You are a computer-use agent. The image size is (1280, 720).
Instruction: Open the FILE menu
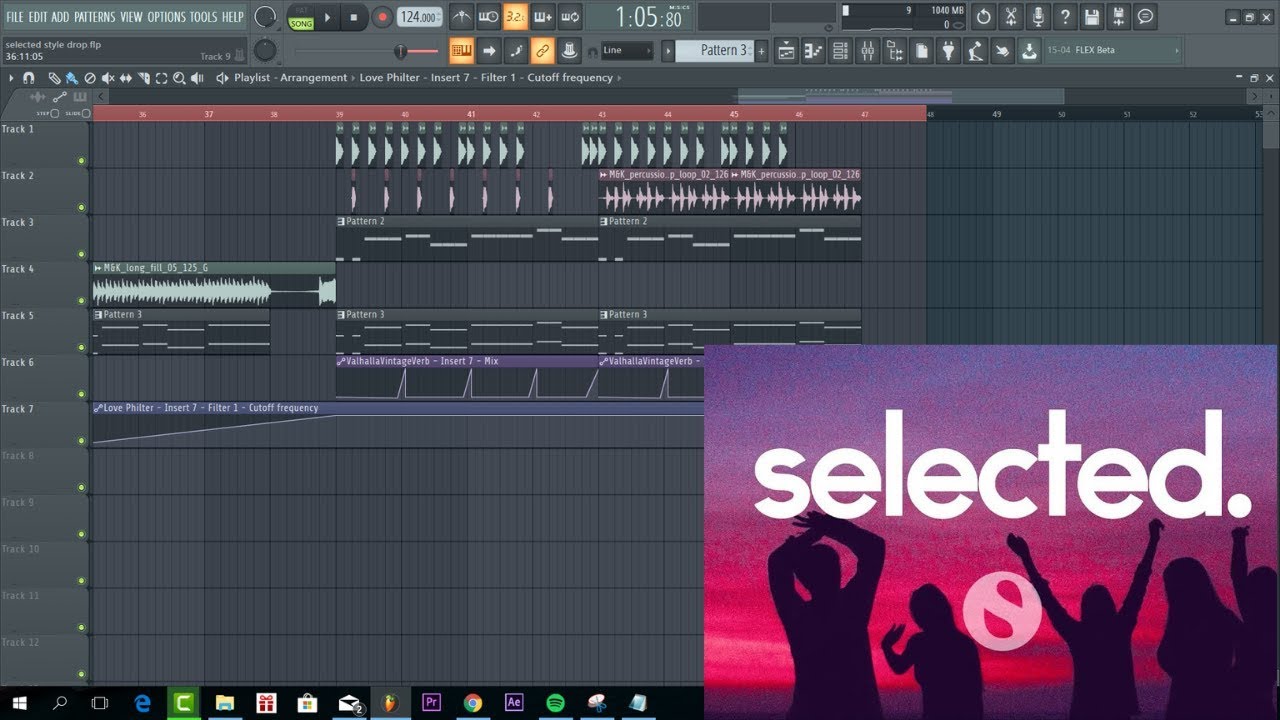[15, 17]
